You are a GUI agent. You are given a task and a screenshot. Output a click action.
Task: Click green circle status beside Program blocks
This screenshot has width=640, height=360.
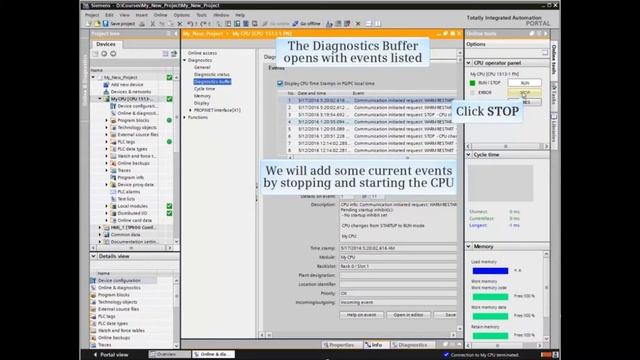pos(169,120)
